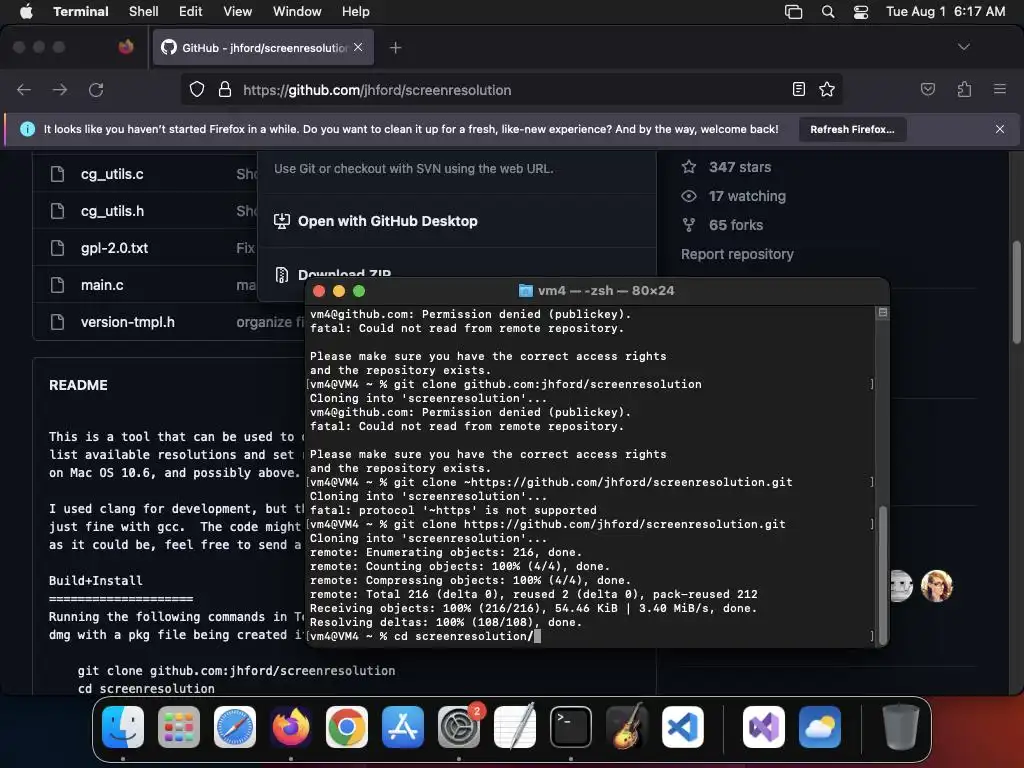Click the 65 forks link

coord(736,225)
